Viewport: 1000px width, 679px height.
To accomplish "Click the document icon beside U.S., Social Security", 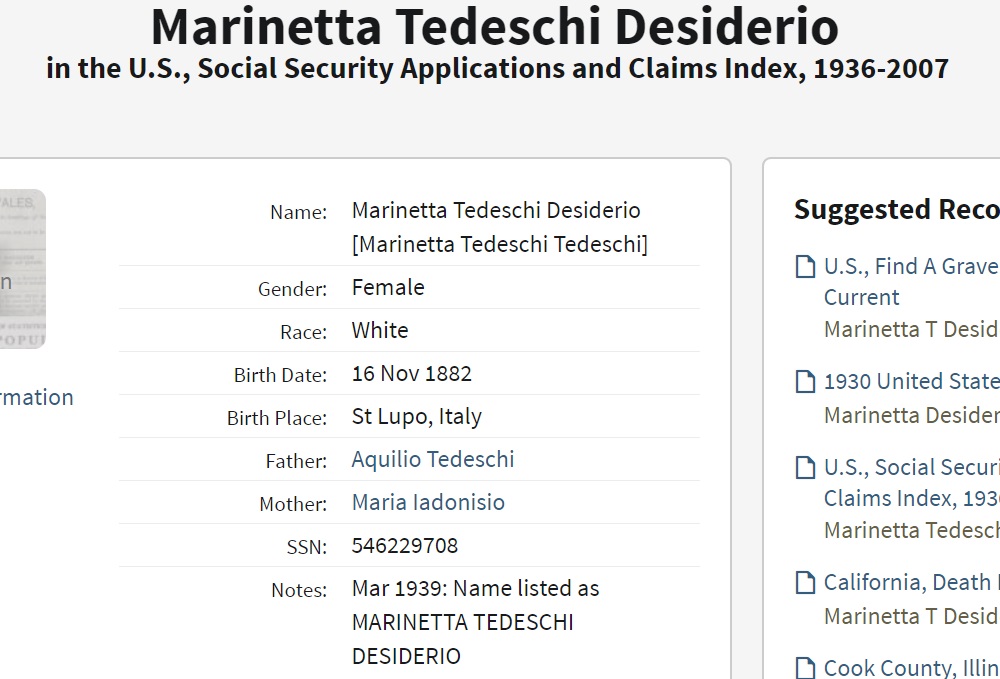I will (805, 468).
